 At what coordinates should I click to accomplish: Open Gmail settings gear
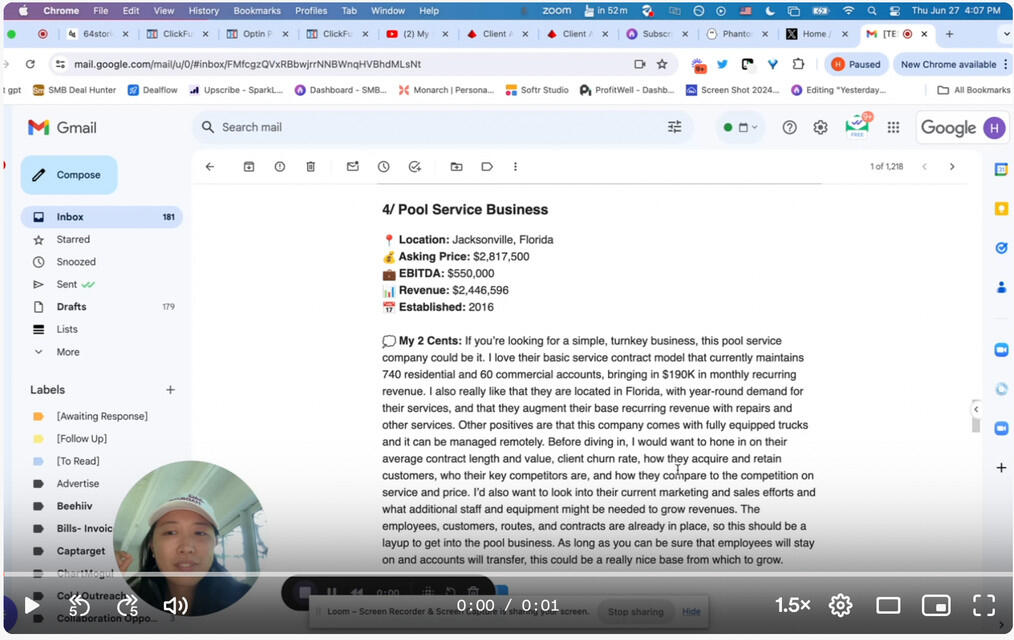point(820,127)
